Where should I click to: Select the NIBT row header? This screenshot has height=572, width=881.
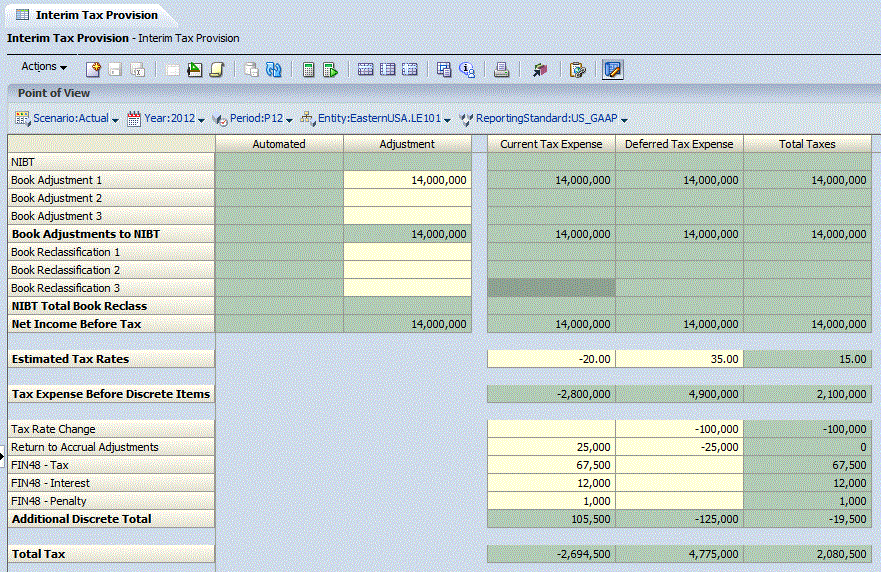pyautogui.click(x=111, y=162)
